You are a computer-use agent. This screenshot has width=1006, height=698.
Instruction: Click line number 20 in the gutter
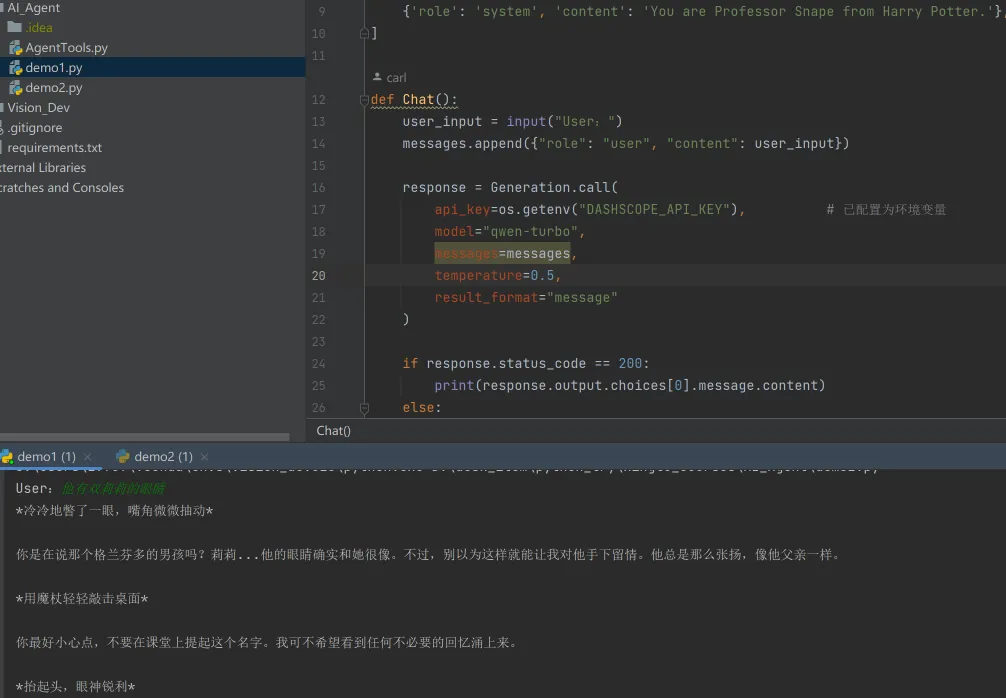point(319,275)
